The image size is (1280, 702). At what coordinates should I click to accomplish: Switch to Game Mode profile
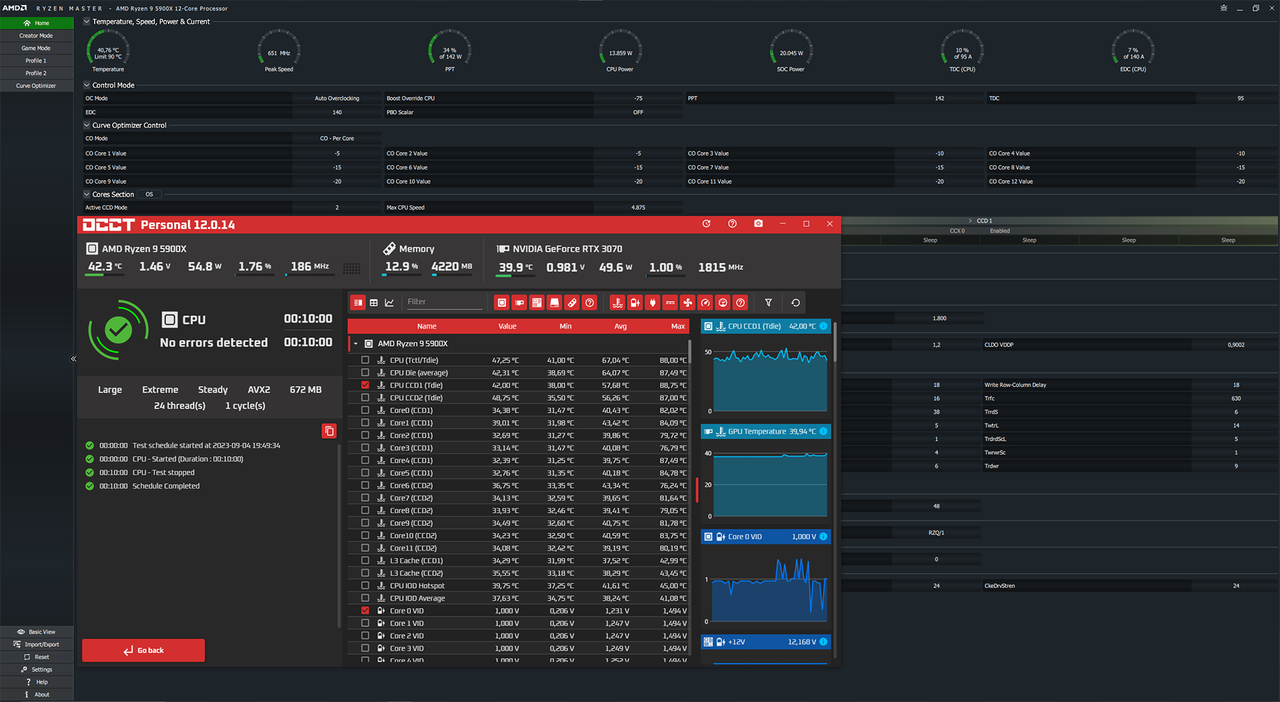point(36,48)
